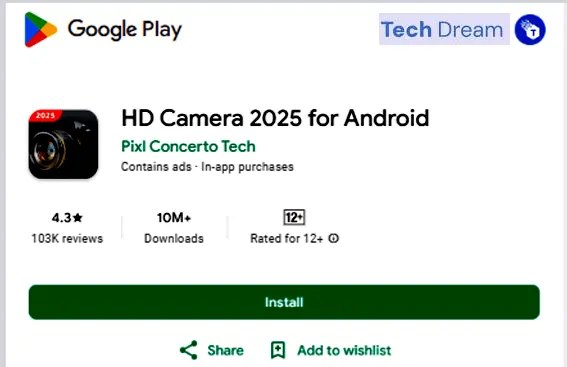Viewport: 567px width, 367px height.
Task: Click the Tech Dream round logo icon
Action: click(x=530, y=30)
